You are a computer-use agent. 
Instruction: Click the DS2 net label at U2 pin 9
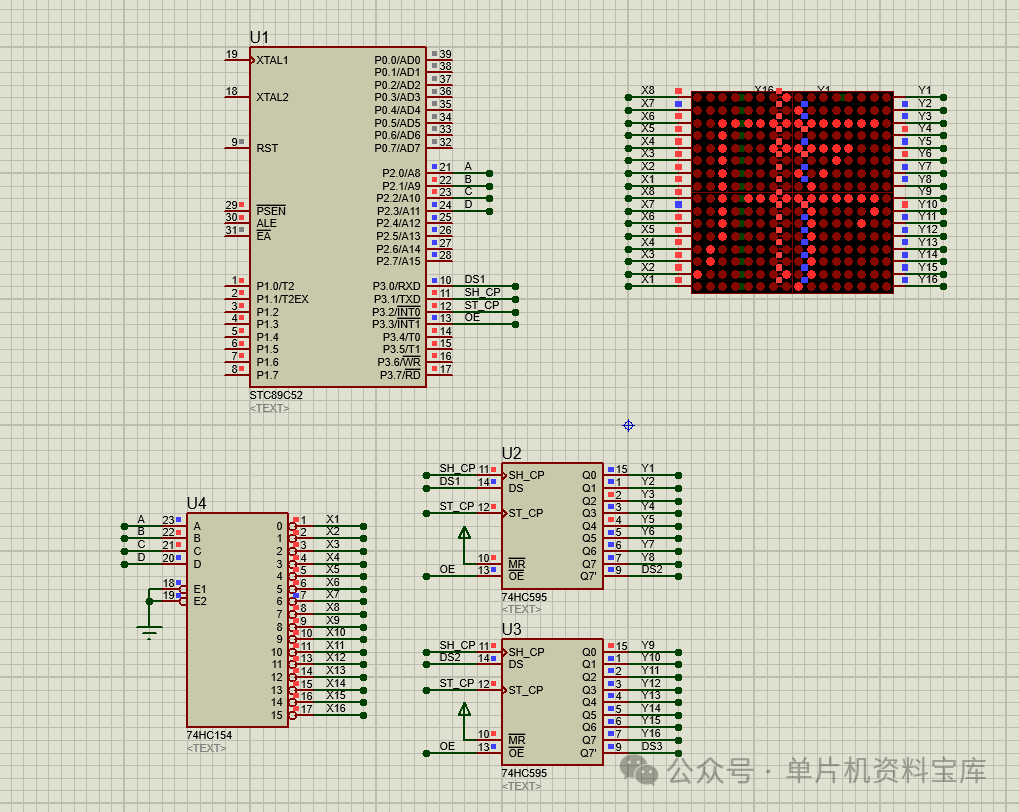[652, 570]
